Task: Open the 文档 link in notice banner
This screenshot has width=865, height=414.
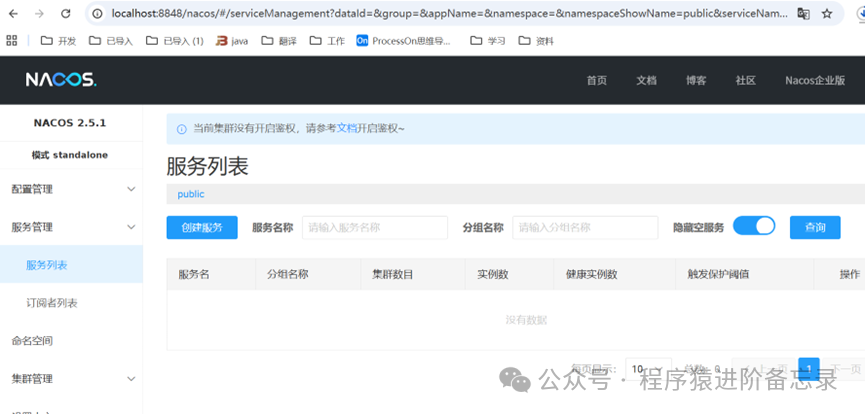Action: tap(346, 129)
